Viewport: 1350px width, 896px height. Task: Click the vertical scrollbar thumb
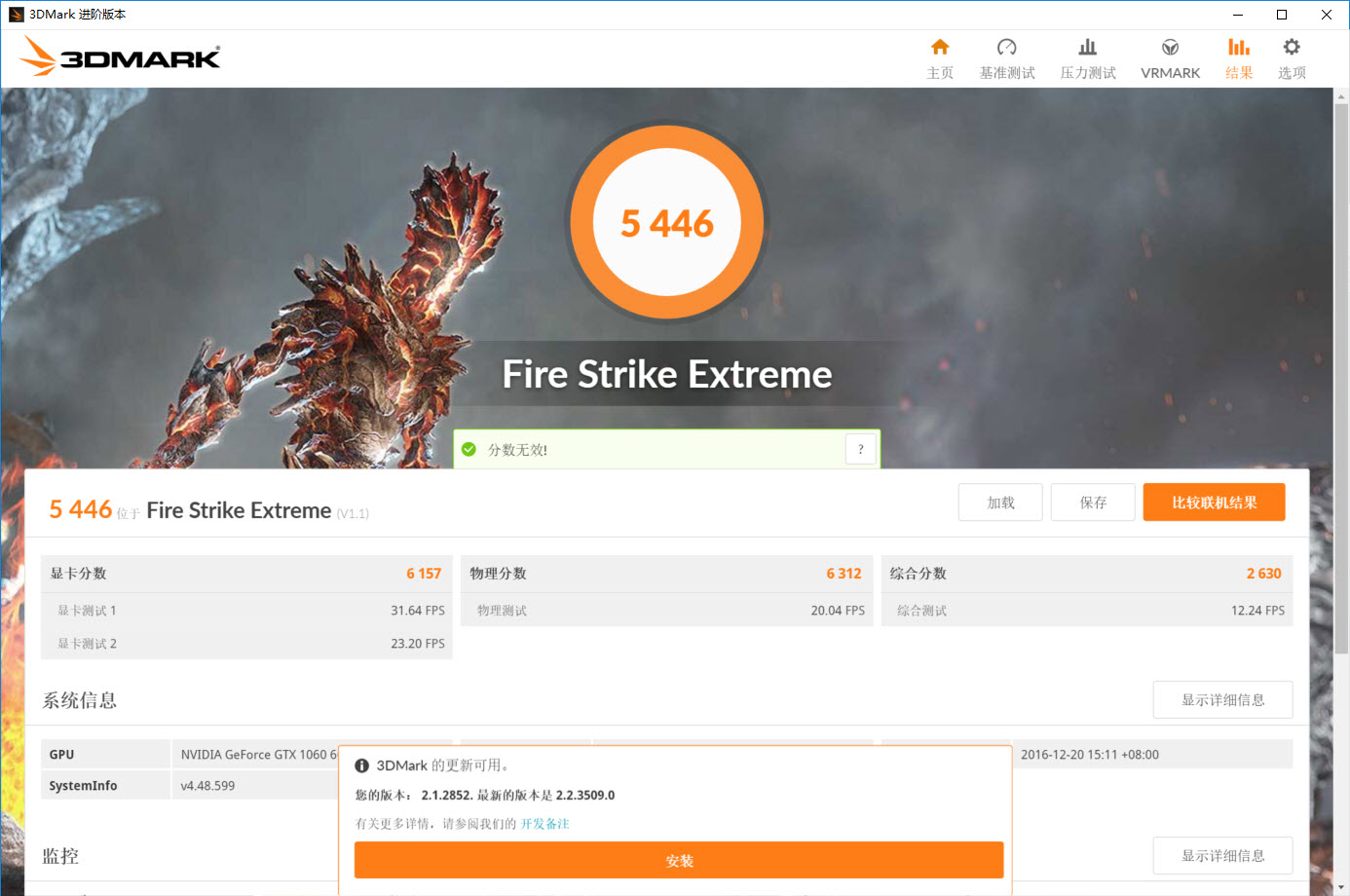click(1341, 378)
